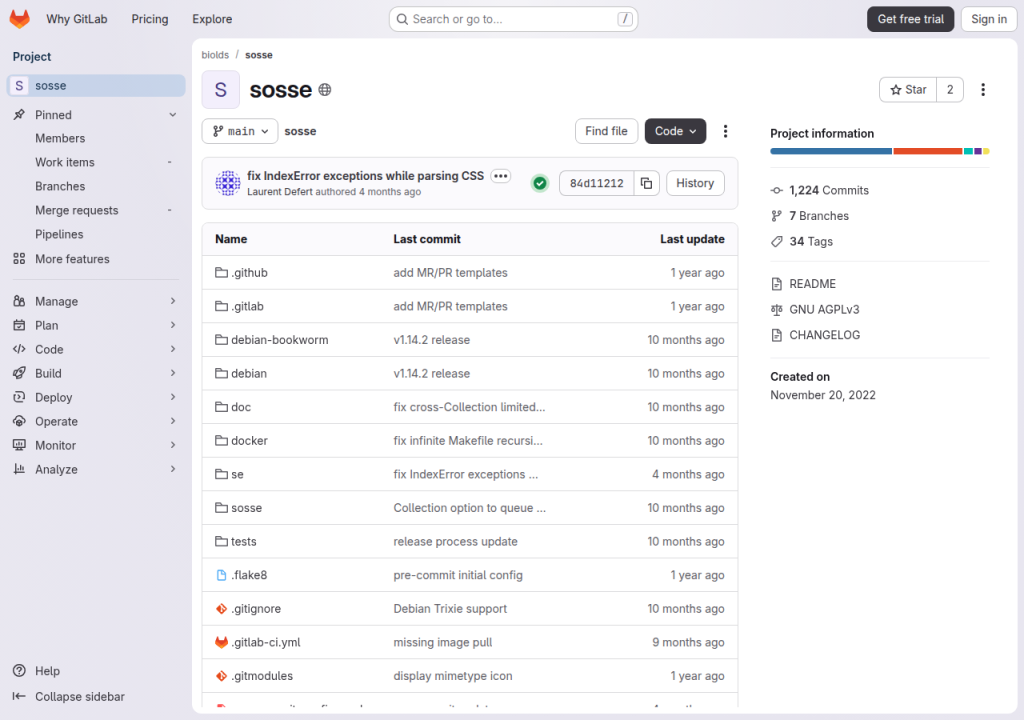Click the .gitignore git file icon
The image size is (1024, 720).
221,609
